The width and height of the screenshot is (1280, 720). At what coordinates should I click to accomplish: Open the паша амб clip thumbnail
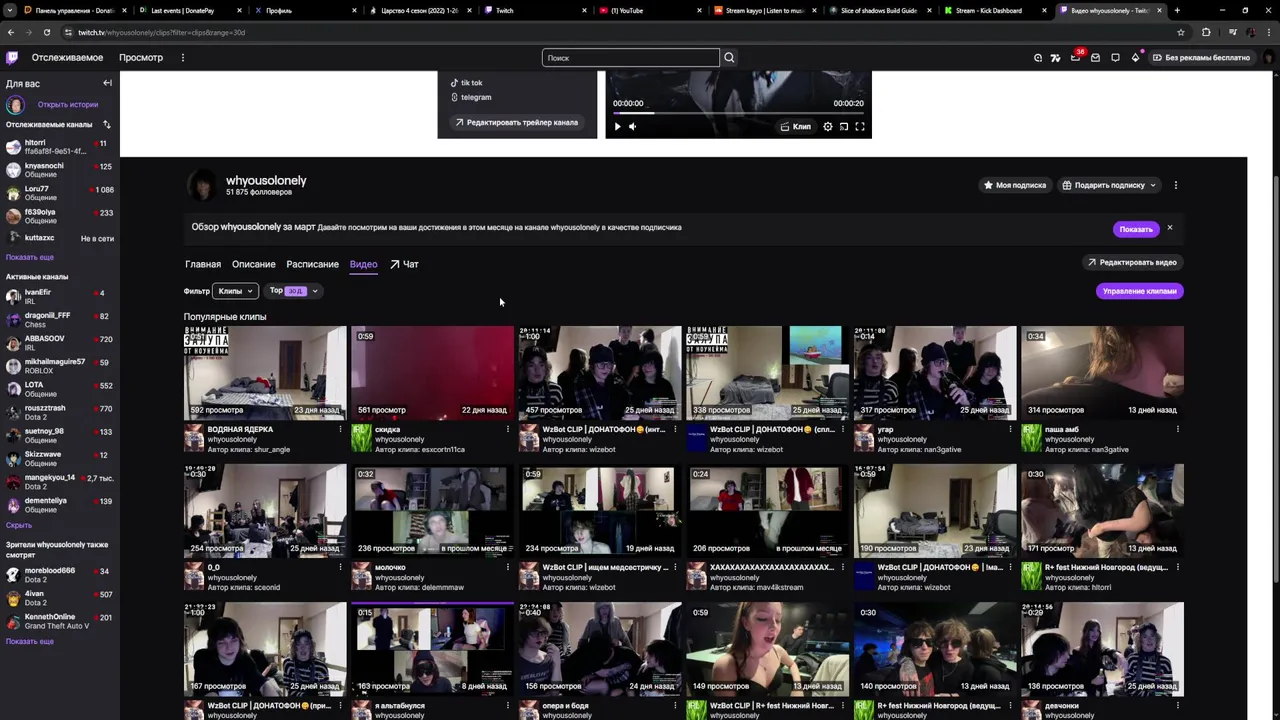pyautogui.click(x=1102, y=372)
